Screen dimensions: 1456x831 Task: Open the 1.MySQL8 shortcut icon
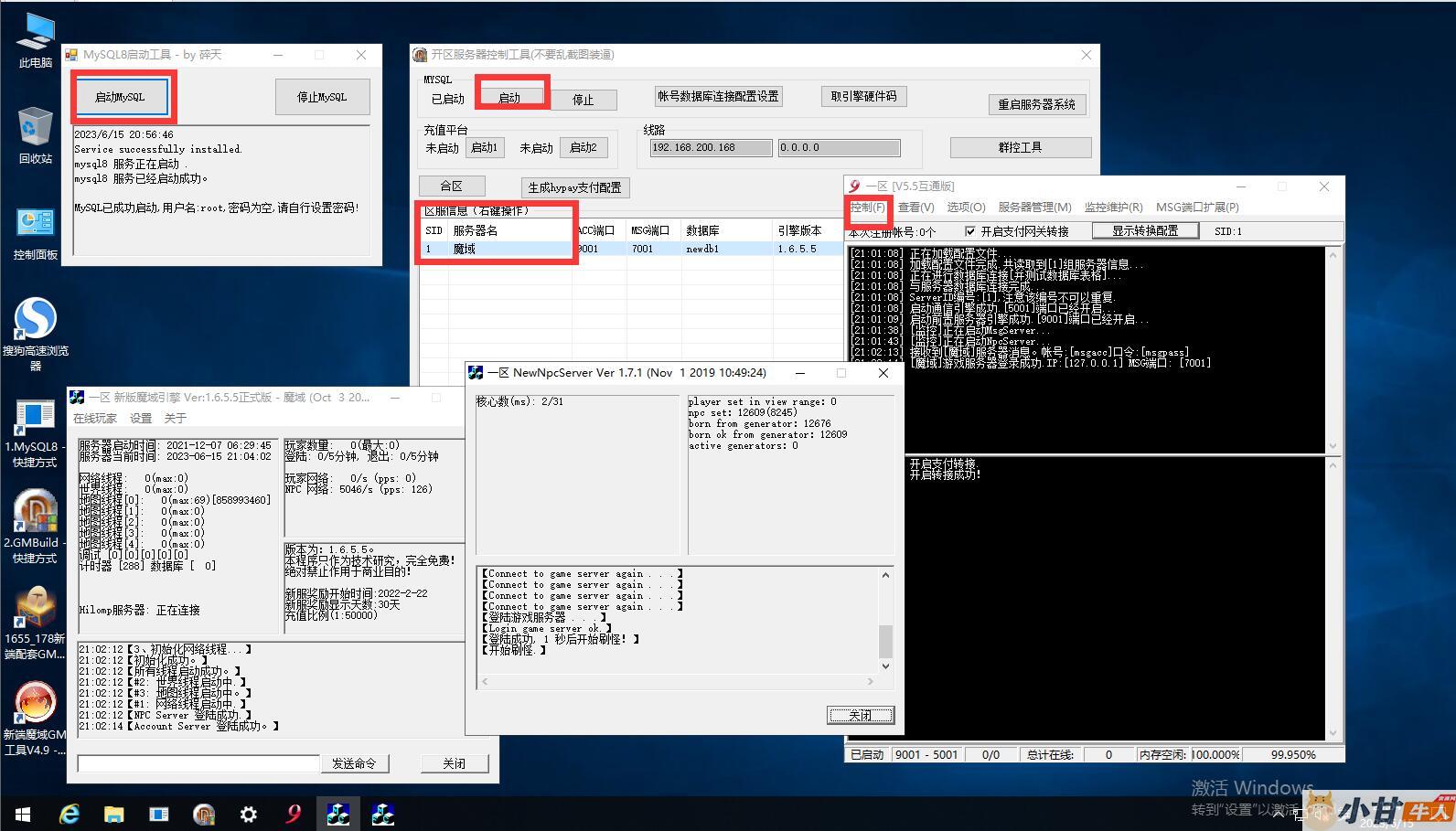coord(33,420)
